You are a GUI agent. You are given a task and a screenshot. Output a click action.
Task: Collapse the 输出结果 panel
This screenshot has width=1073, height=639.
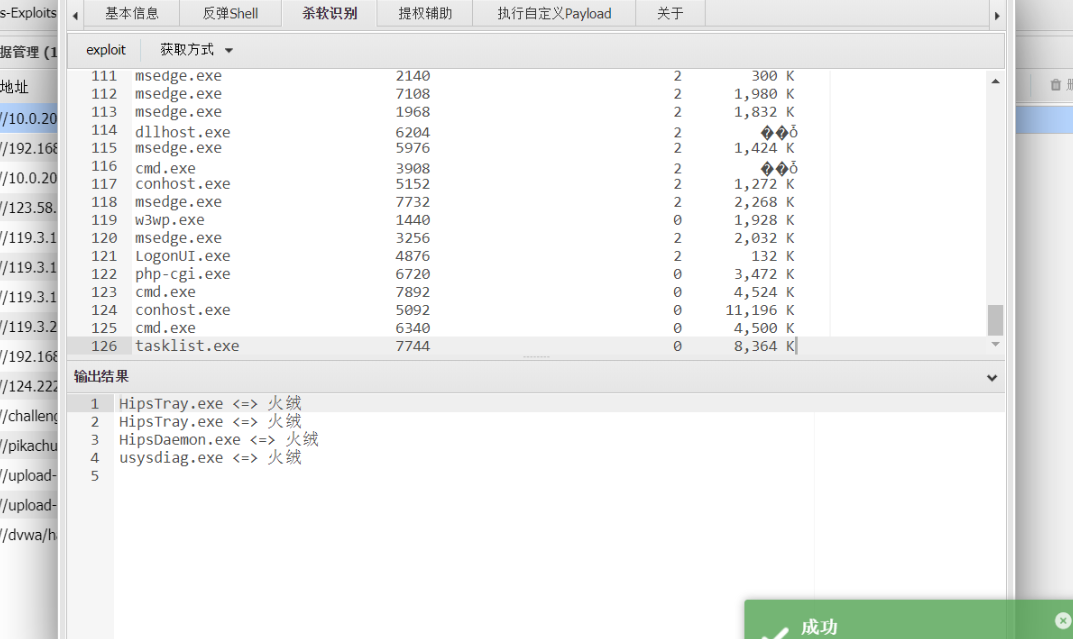[x=992, y=378]
